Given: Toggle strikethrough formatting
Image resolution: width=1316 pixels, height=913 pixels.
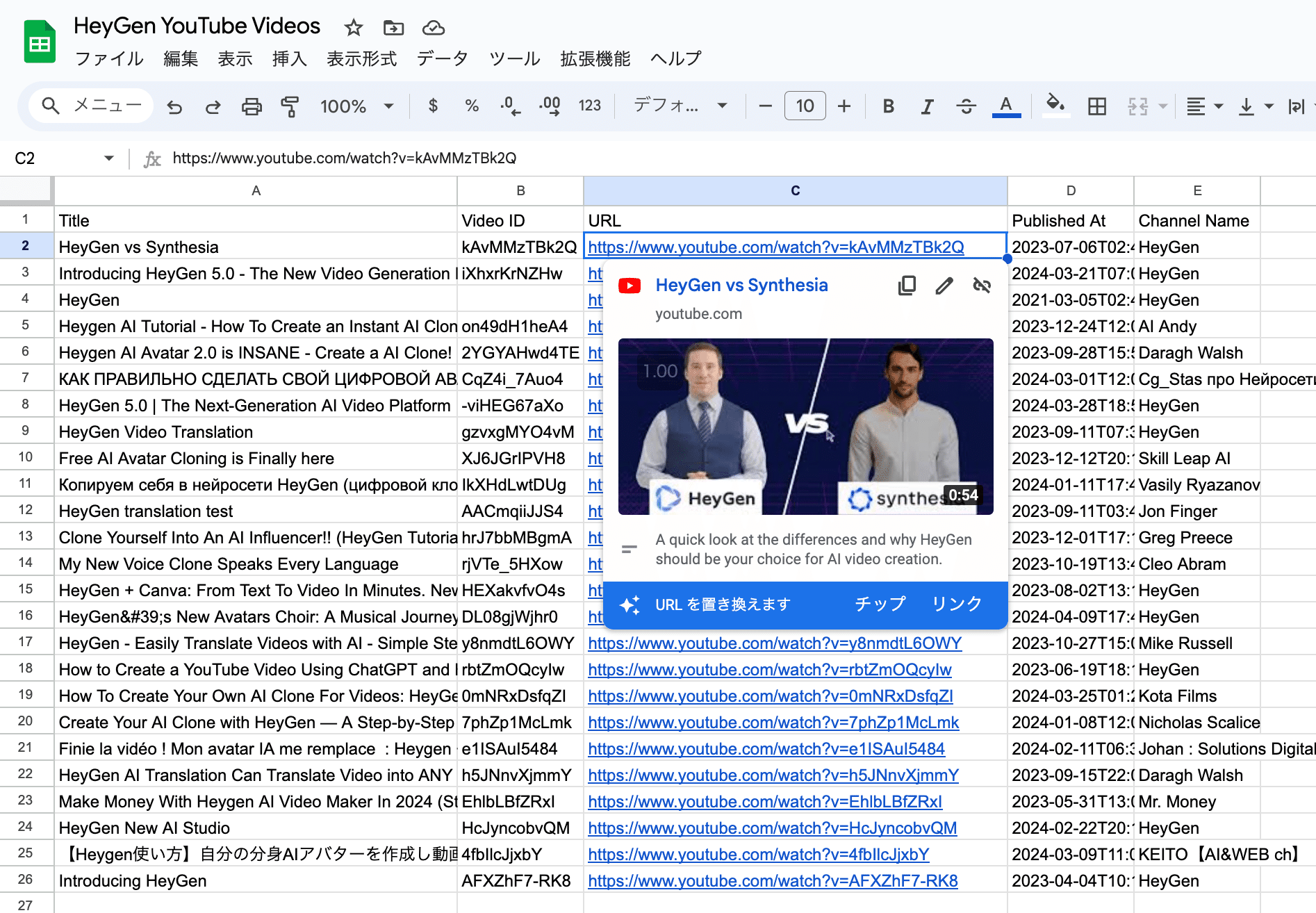Looking at the screenshot, I should point(966,106).
